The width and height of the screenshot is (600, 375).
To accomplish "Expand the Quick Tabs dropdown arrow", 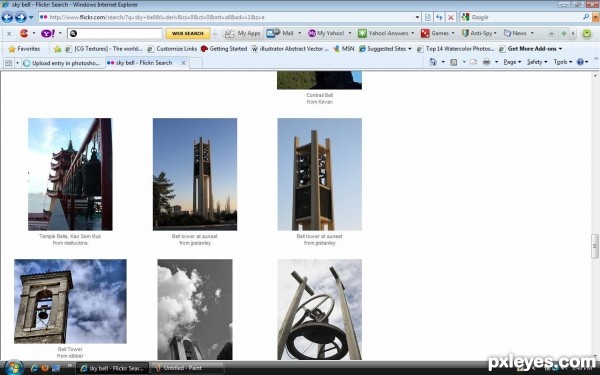I will (x=17, y=63).
